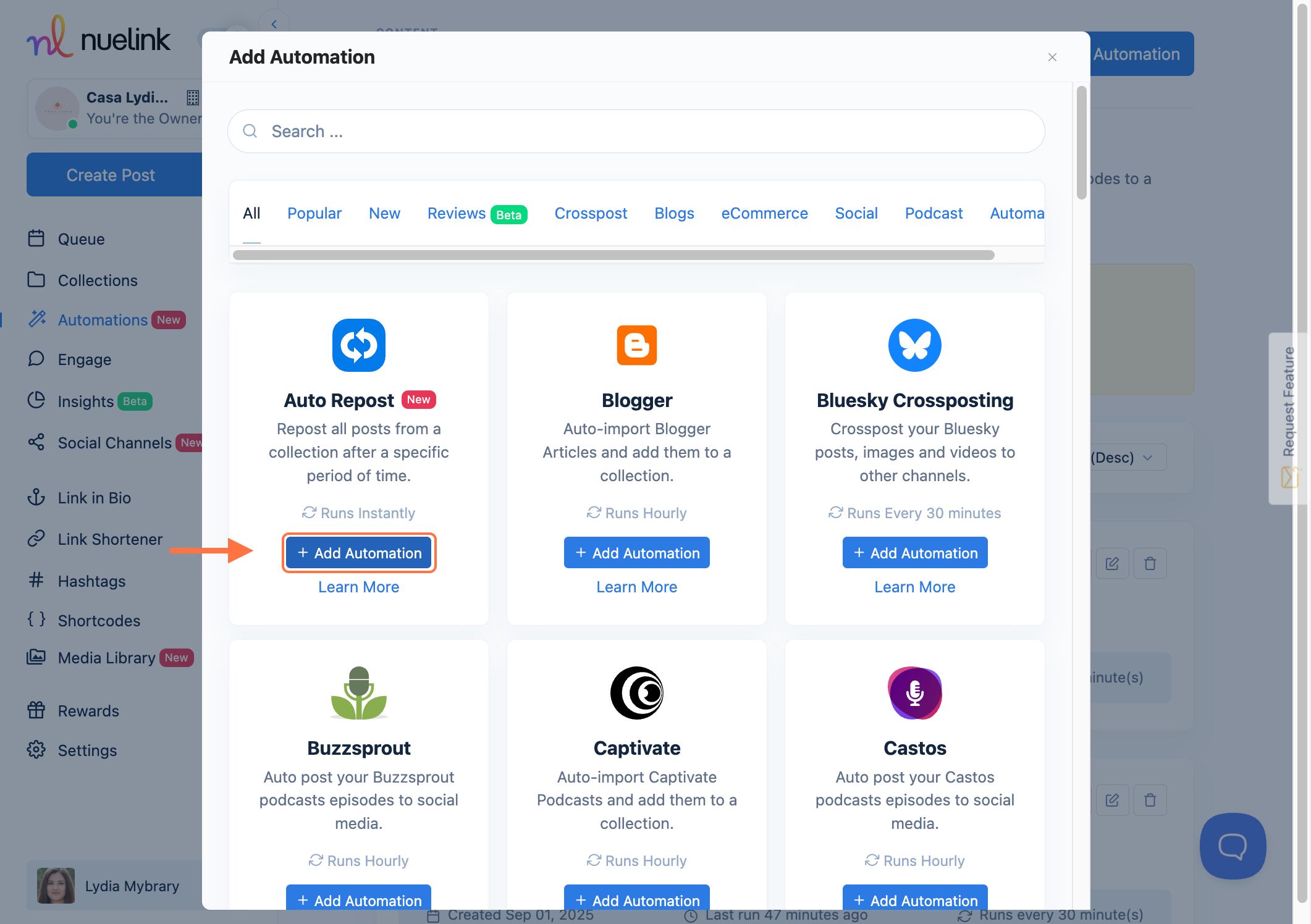Close the Add Automation dialog

pyautogui.click(x=1052, y=57)
